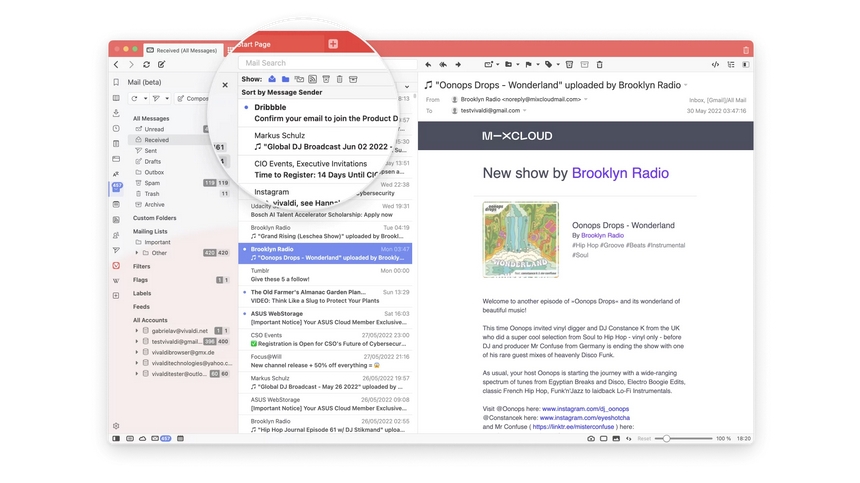Open the closed tabs trash in the tab bar

(x=746, y=50)
